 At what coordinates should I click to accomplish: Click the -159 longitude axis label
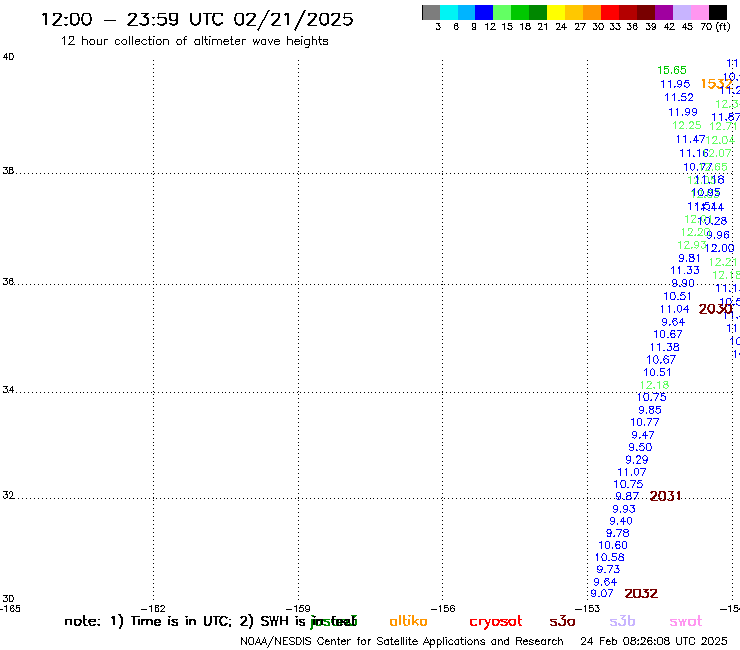pos(298,609)
